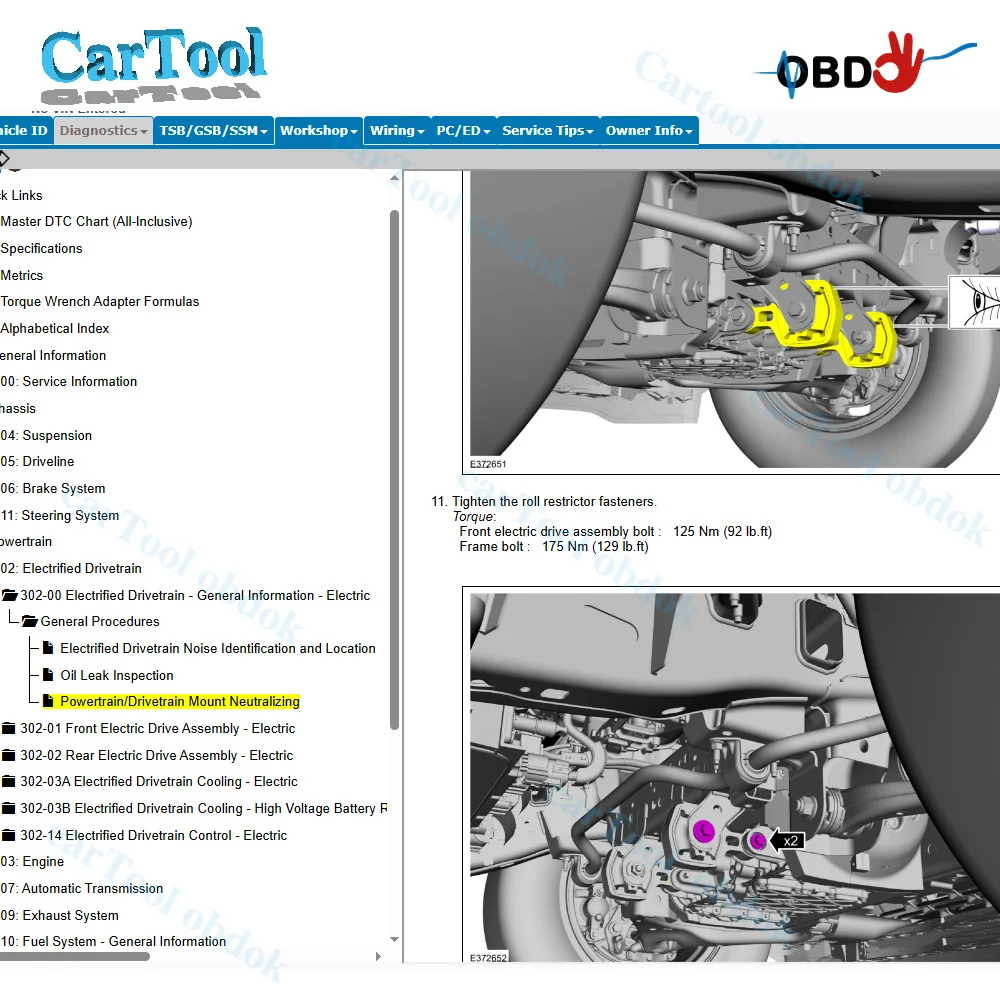Click the dropdown arrow on TSB/GSB/SSM tab
The width and height of the screenshot is (1000, 1000).
pos(264,132)
